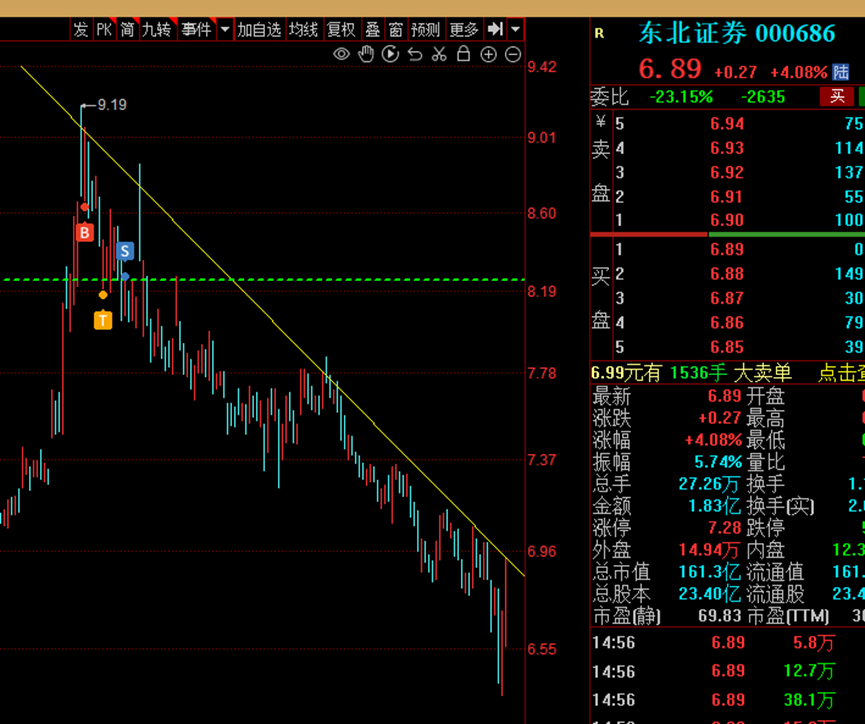This screenshot has width=865, height=724.
Task: Add stock via 加自选 button
Action: coord(259,30)
